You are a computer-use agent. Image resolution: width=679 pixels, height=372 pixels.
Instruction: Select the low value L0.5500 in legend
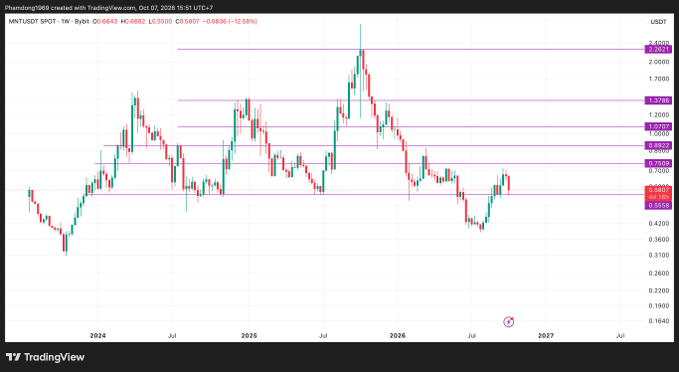click(x=160, y=21)
